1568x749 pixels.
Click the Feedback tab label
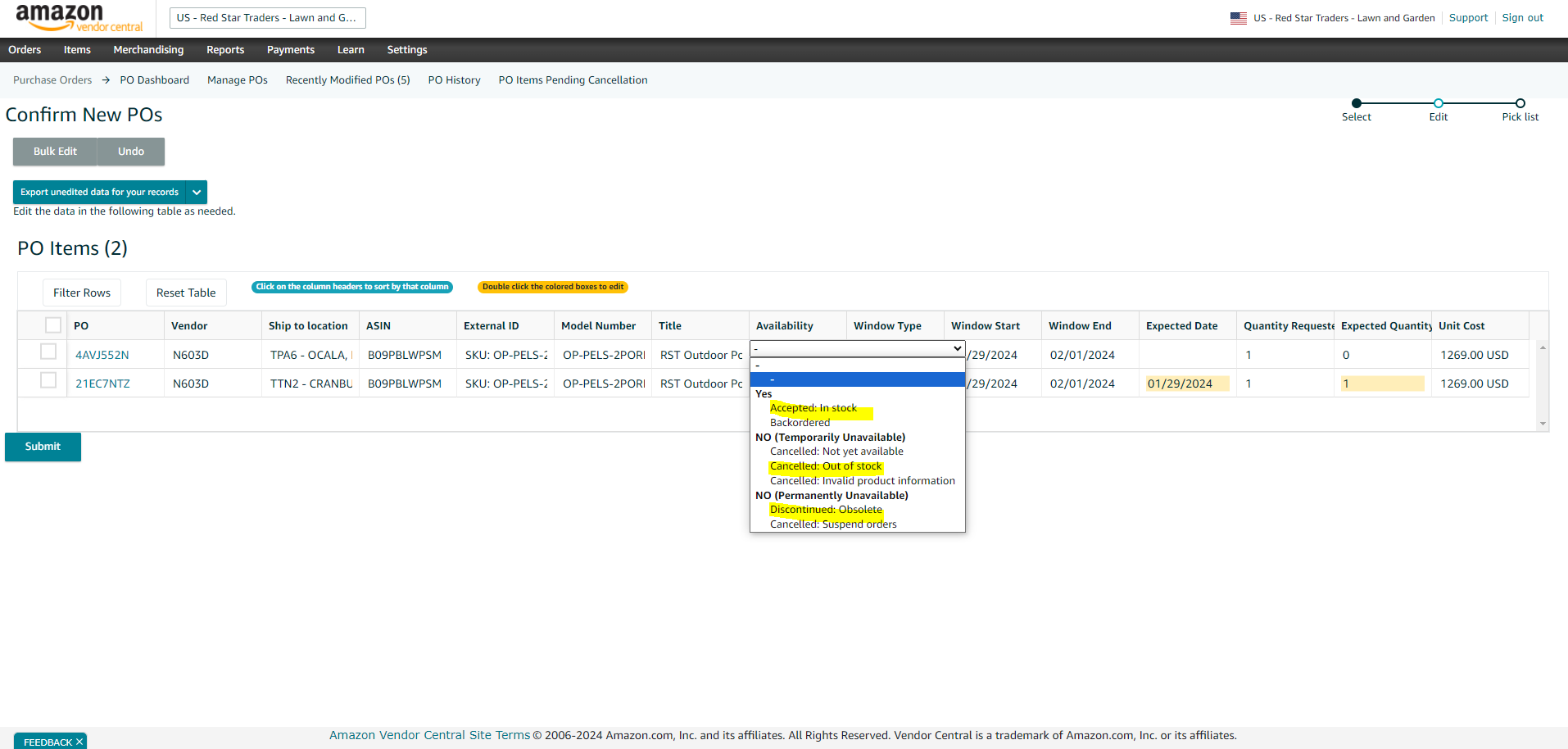[x=48, y=742]
